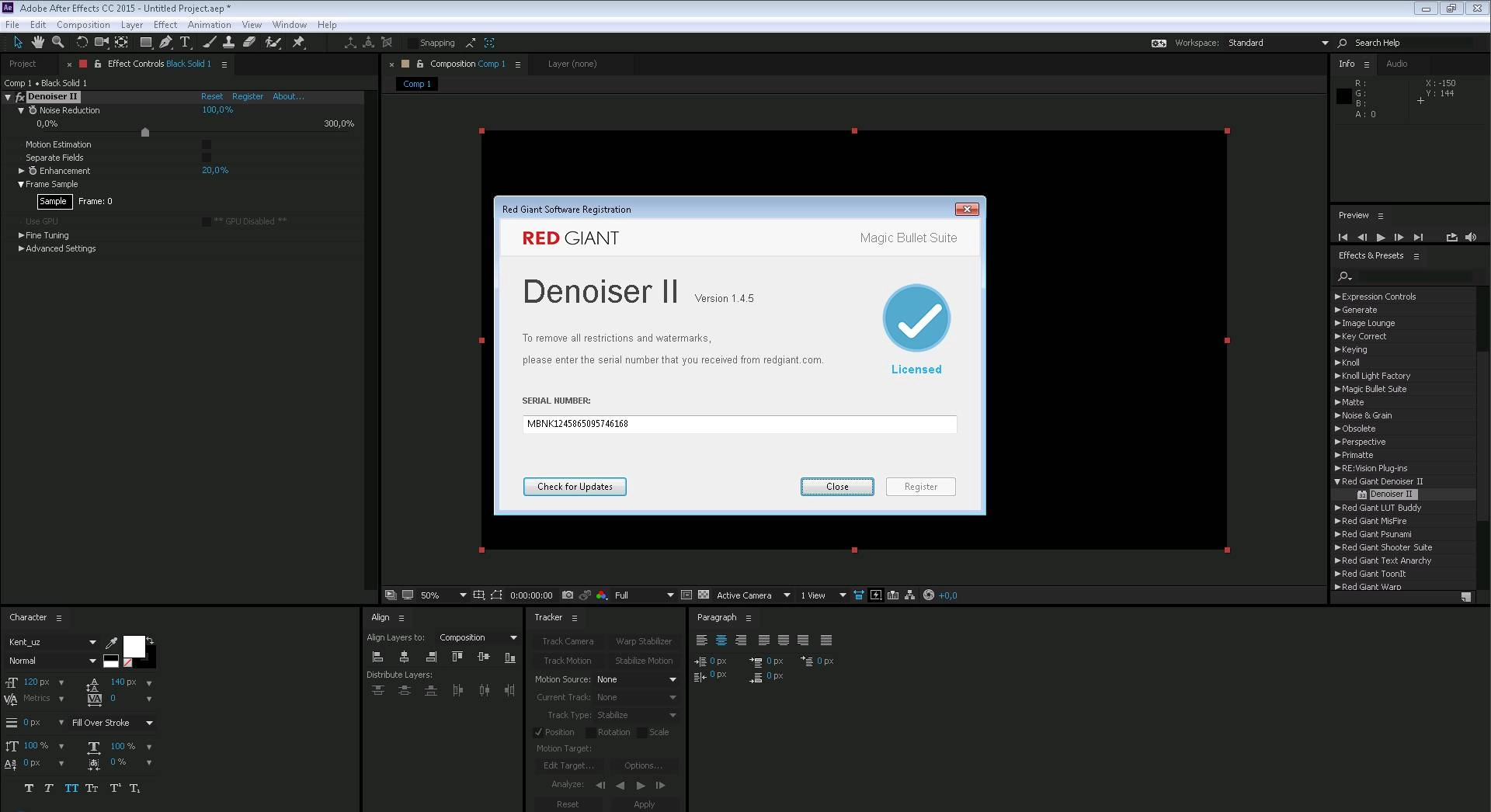Toggle Noise Reduction stopwatch

(33, 110)
